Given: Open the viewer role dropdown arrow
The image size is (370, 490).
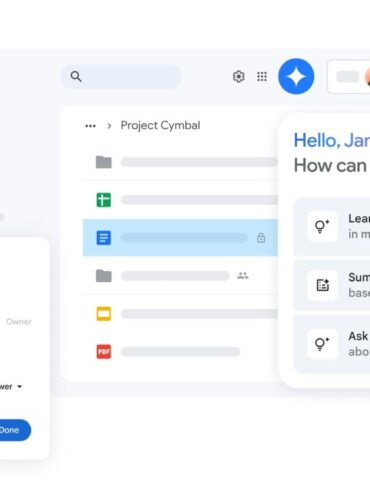Looking at the screenshot, I should [x=20, y=387].
